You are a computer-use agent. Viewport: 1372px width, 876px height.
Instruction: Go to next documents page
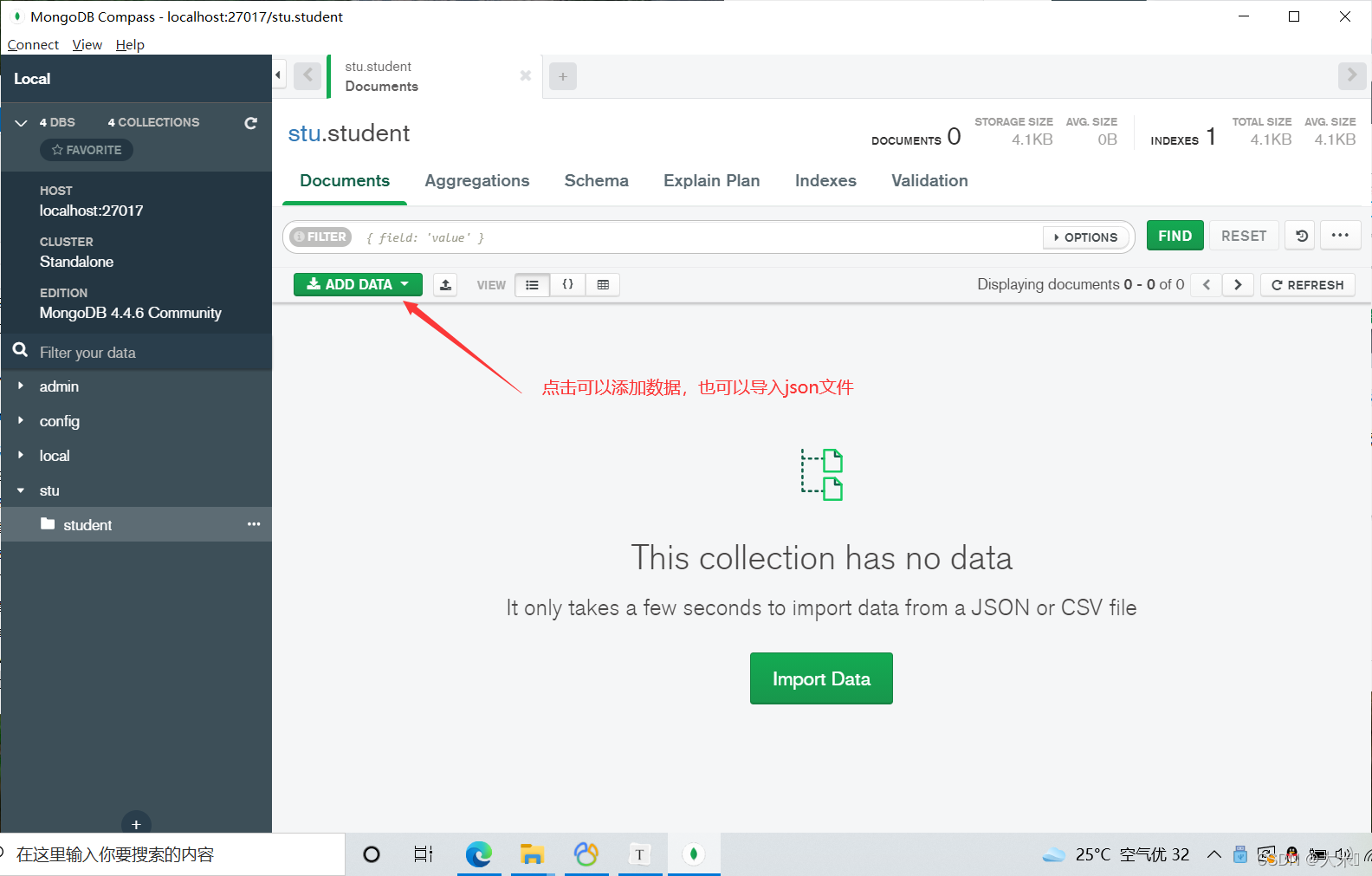1238,284
